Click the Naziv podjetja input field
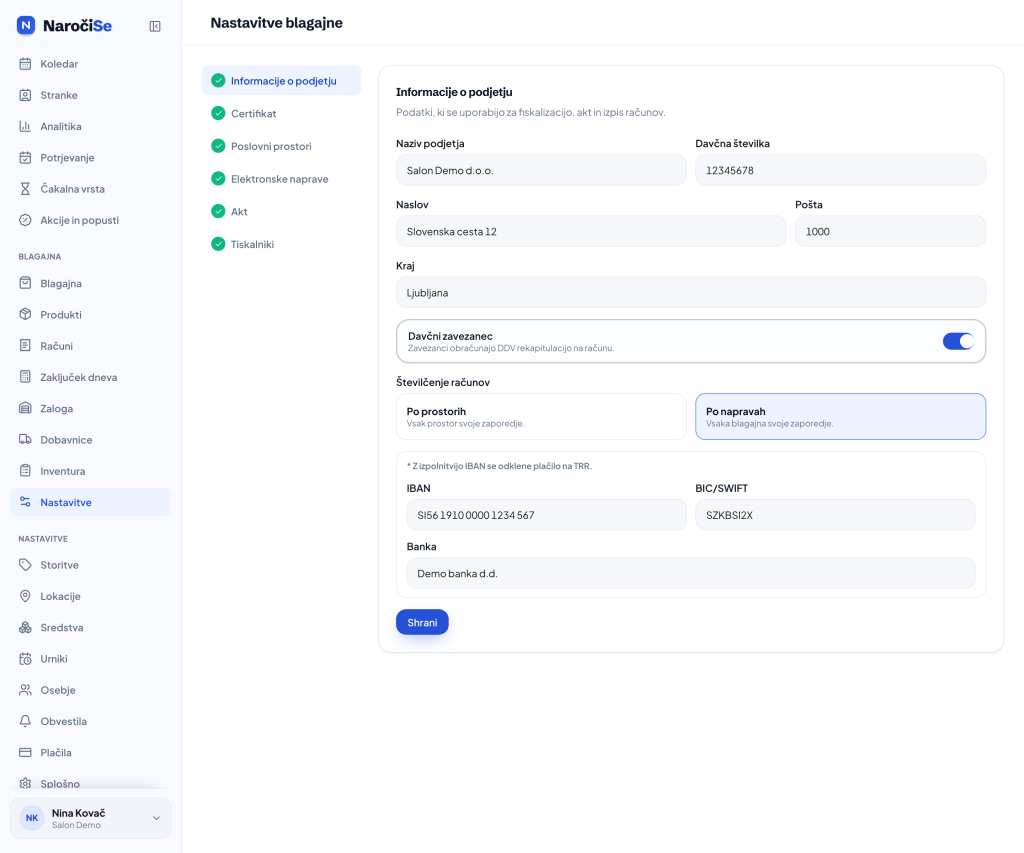The image size is (1024, 853). coord(541,170)
